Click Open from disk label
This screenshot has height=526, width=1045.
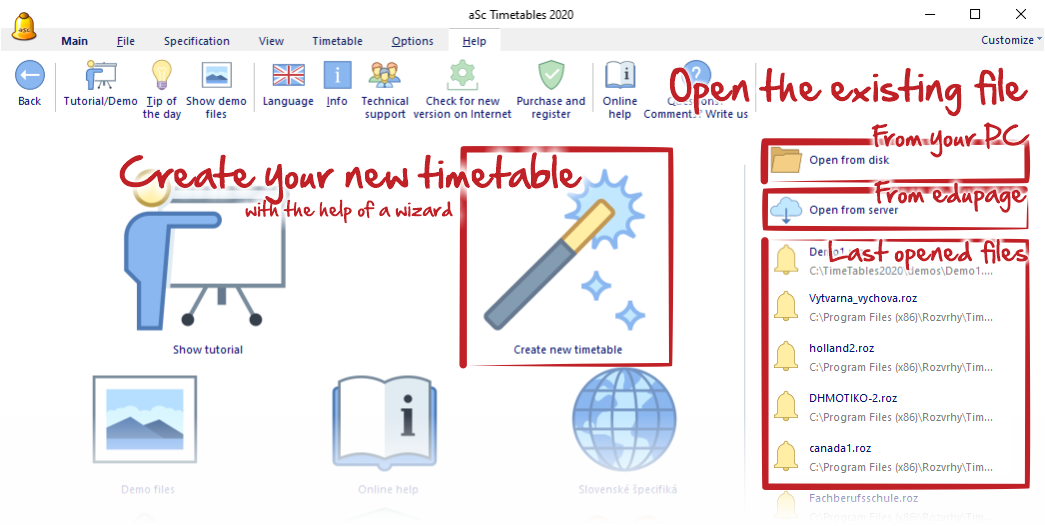(x=849, y=160)
